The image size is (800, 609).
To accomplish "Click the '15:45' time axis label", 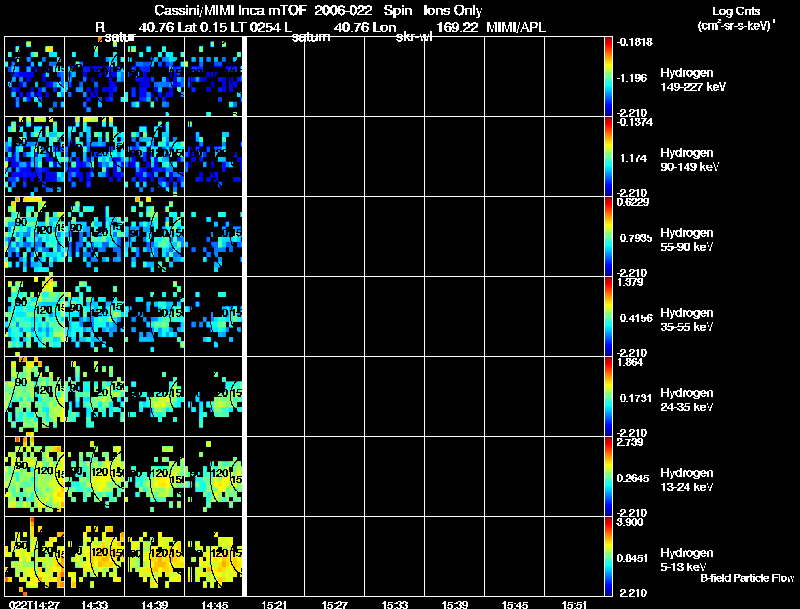I will (515, 604).
